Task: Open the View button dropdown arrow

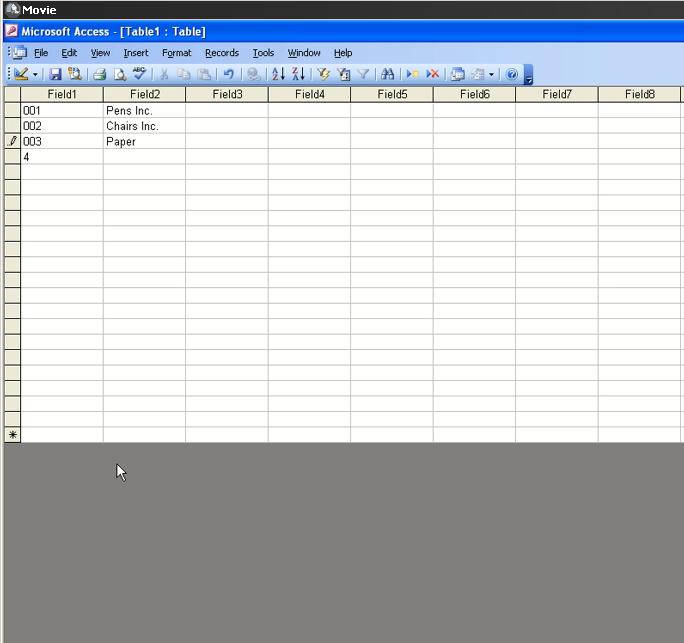Action: pyautogui.click(x=35, y=75)
